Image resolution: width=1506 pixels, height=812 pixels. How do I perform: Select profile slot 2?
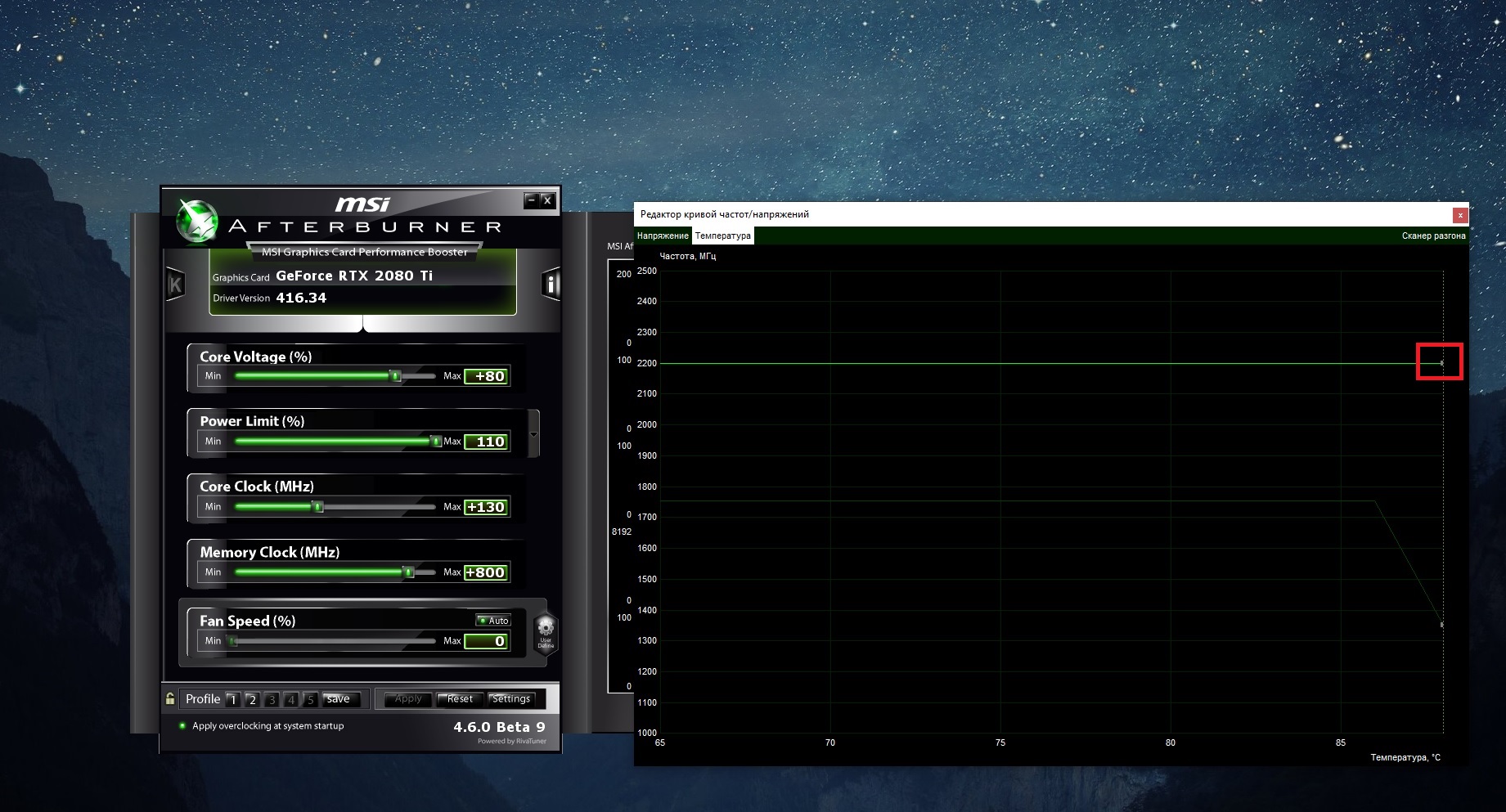point(252,699)
